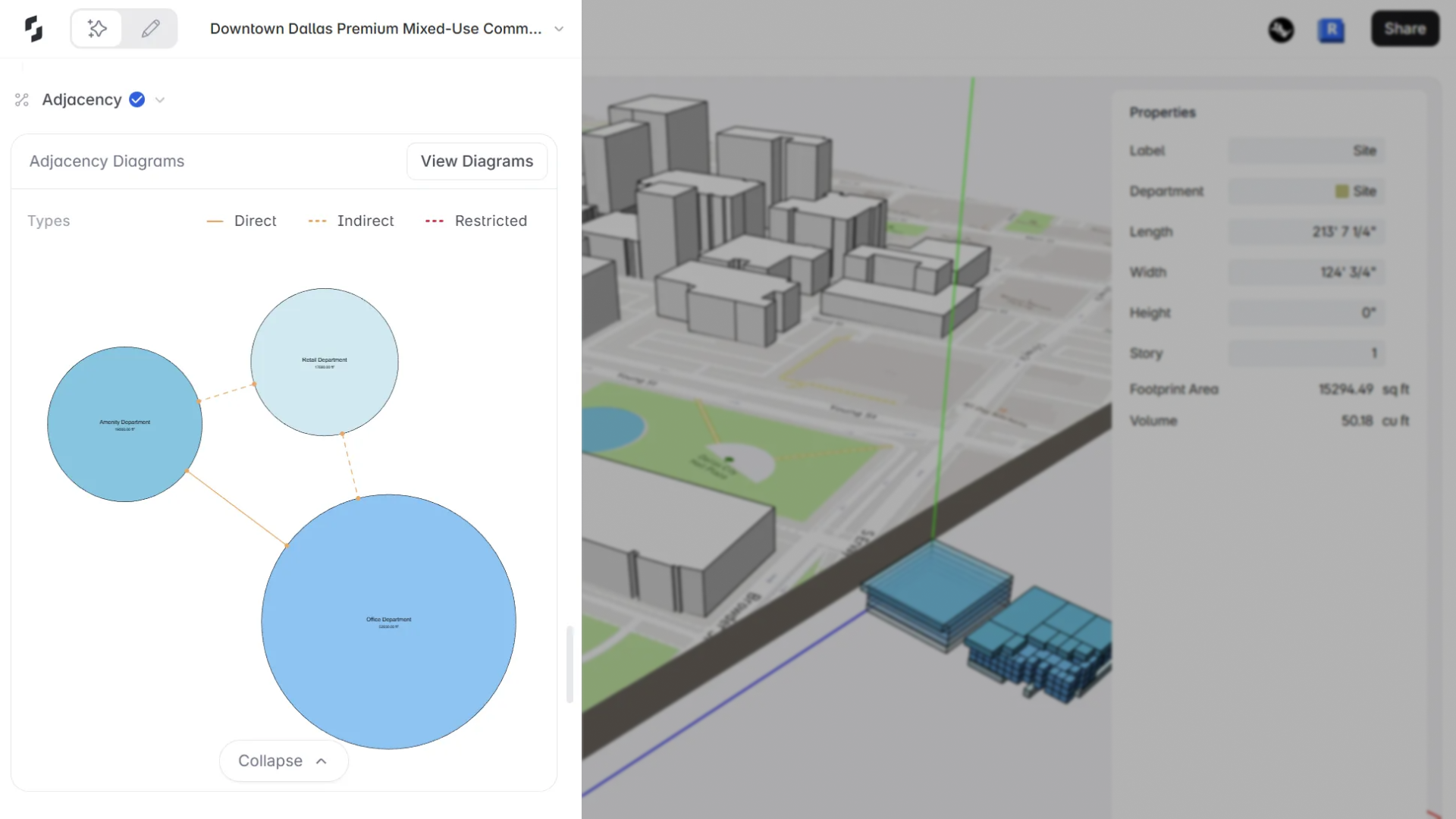The image size is (1456, 819).
Task: Toggle the Direct connection type legend
Action: (x=241, y=221)
